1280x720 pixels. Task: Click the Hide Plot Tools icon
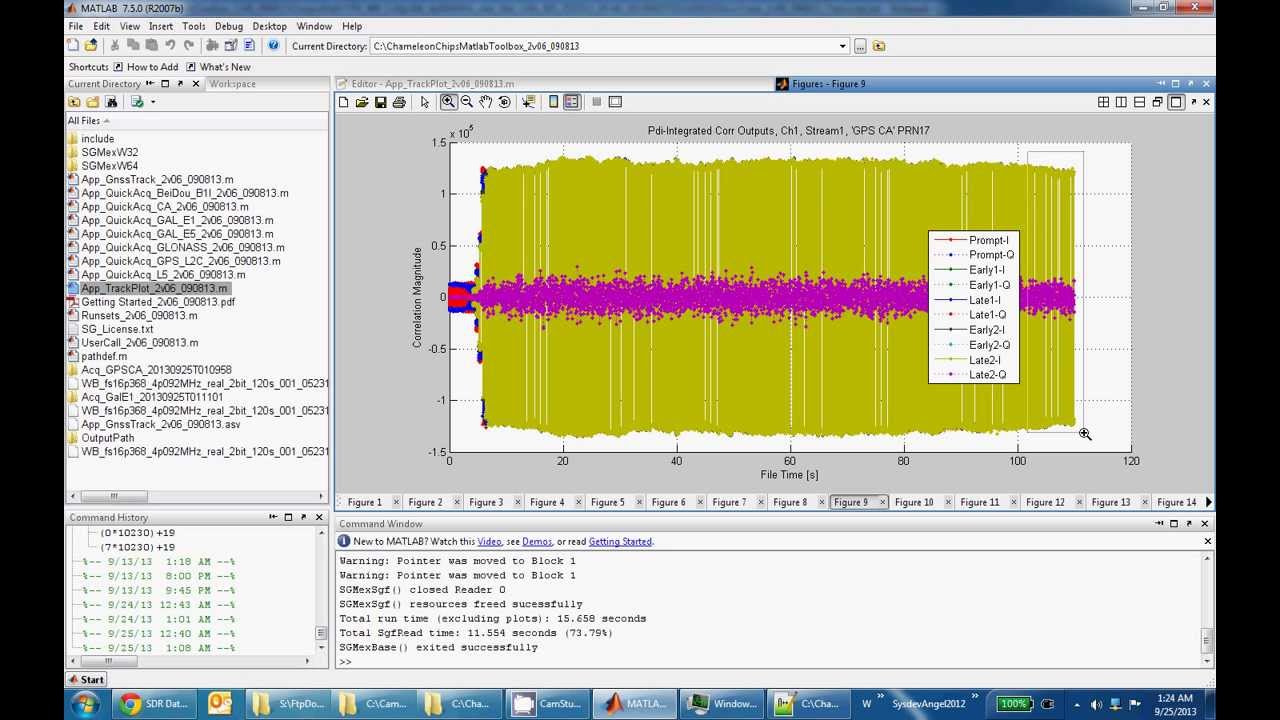pyautogui.click(x=597, y=102)
